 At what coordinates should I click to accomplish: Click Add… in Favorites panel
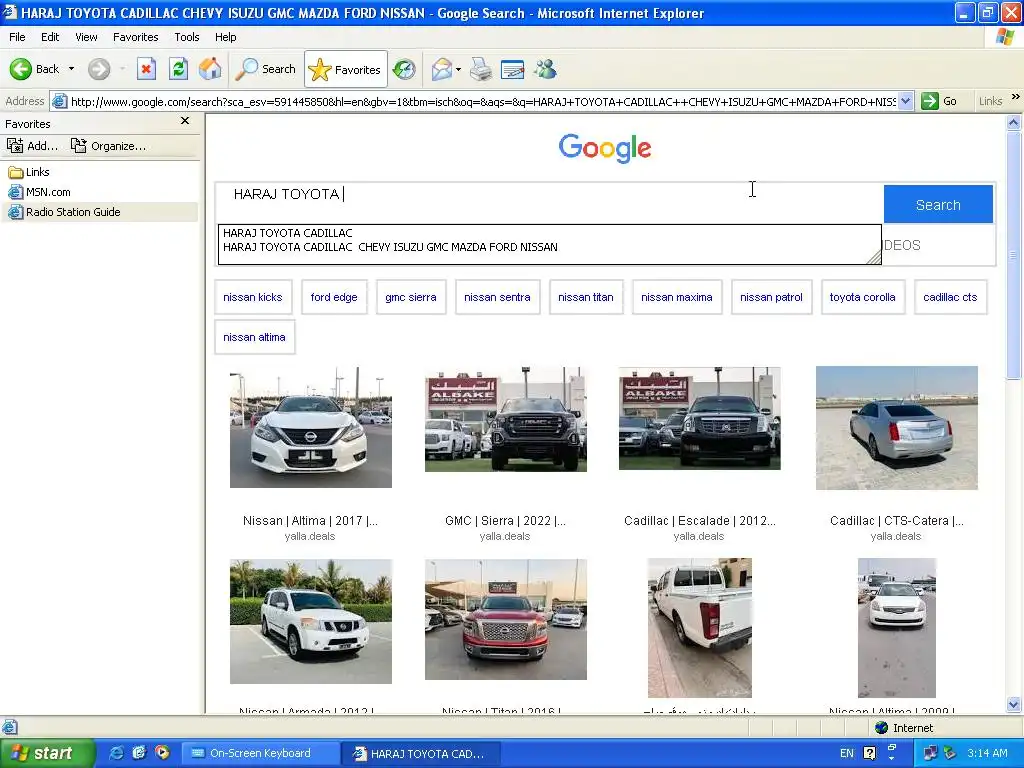click(33, 146)
